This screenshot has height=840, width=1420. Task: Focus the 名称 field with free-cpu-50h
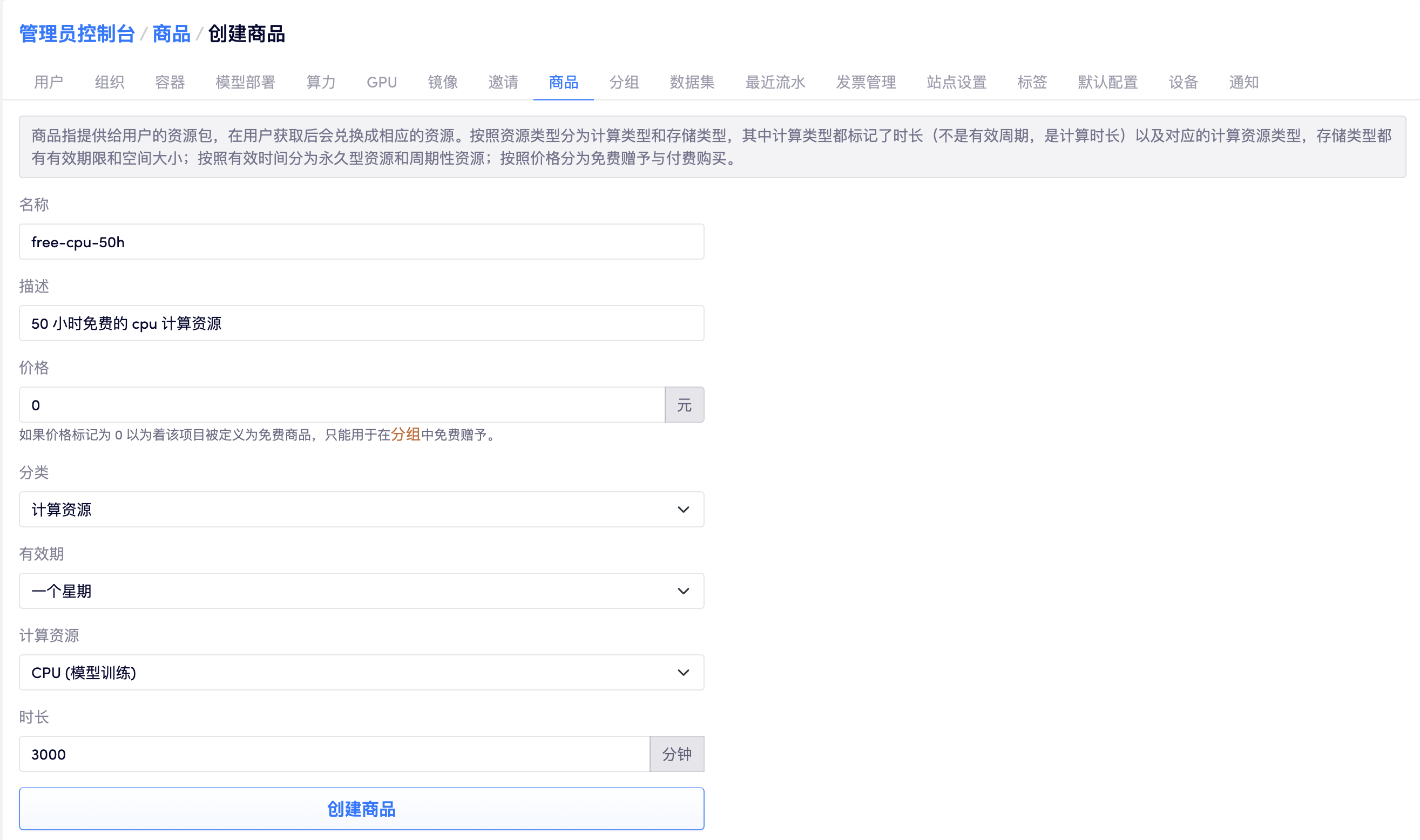click(x=361, y=242)
